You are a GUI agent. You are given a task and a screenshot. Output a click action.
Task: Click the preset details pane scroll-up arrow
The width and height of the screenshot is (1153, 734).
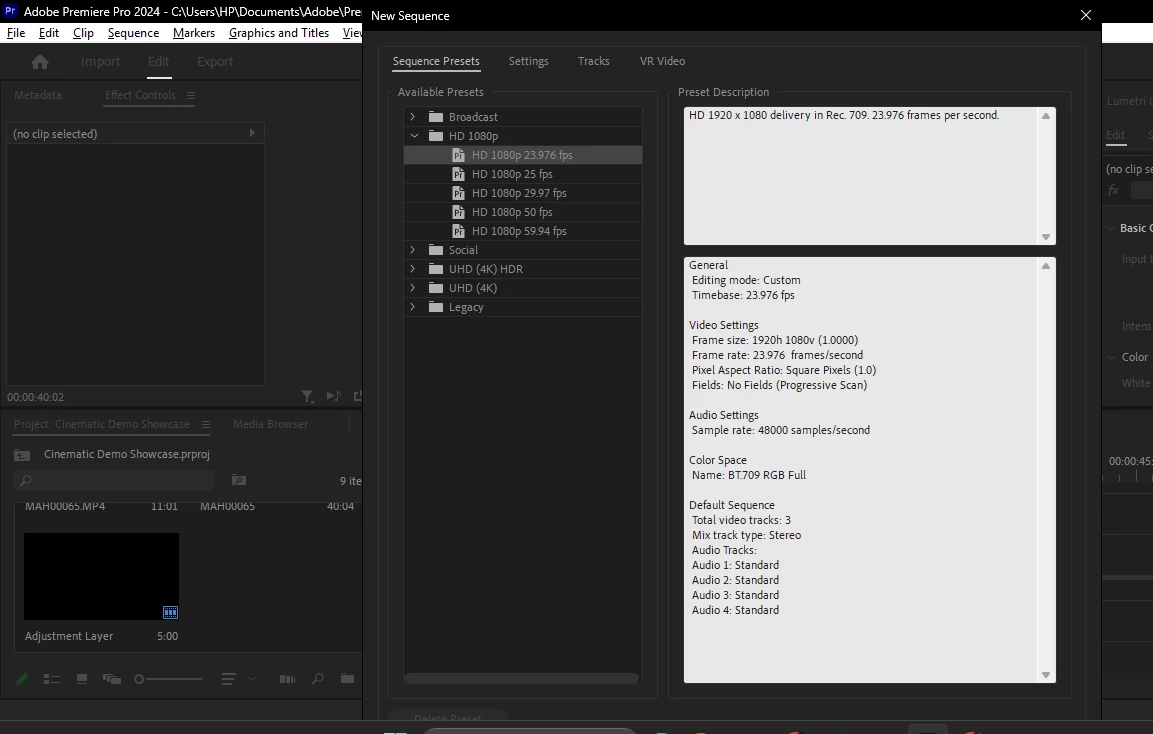1046,266
